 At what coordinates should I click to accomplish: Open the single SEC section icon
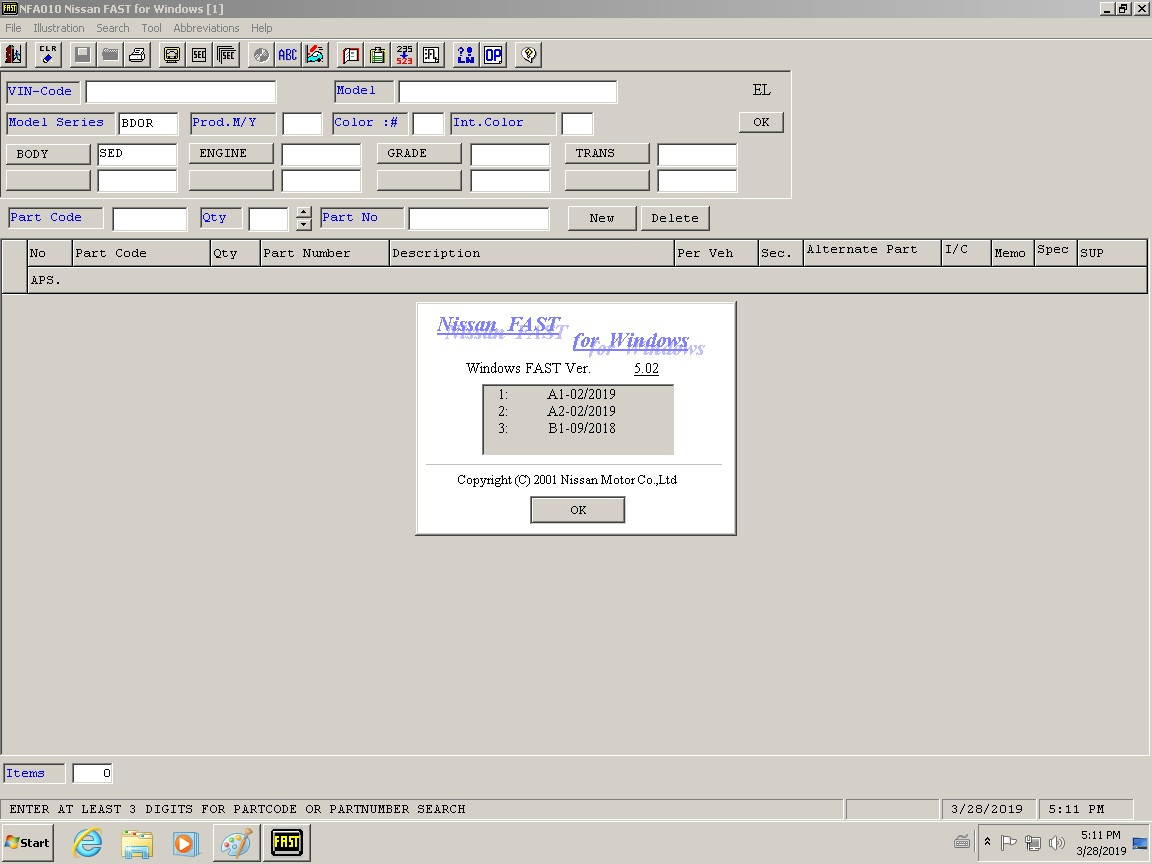click(199, 55)
